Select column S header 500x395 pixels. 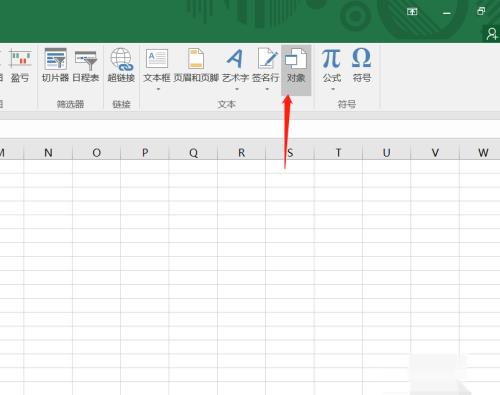pyautogui.click(x=290, y=153)
